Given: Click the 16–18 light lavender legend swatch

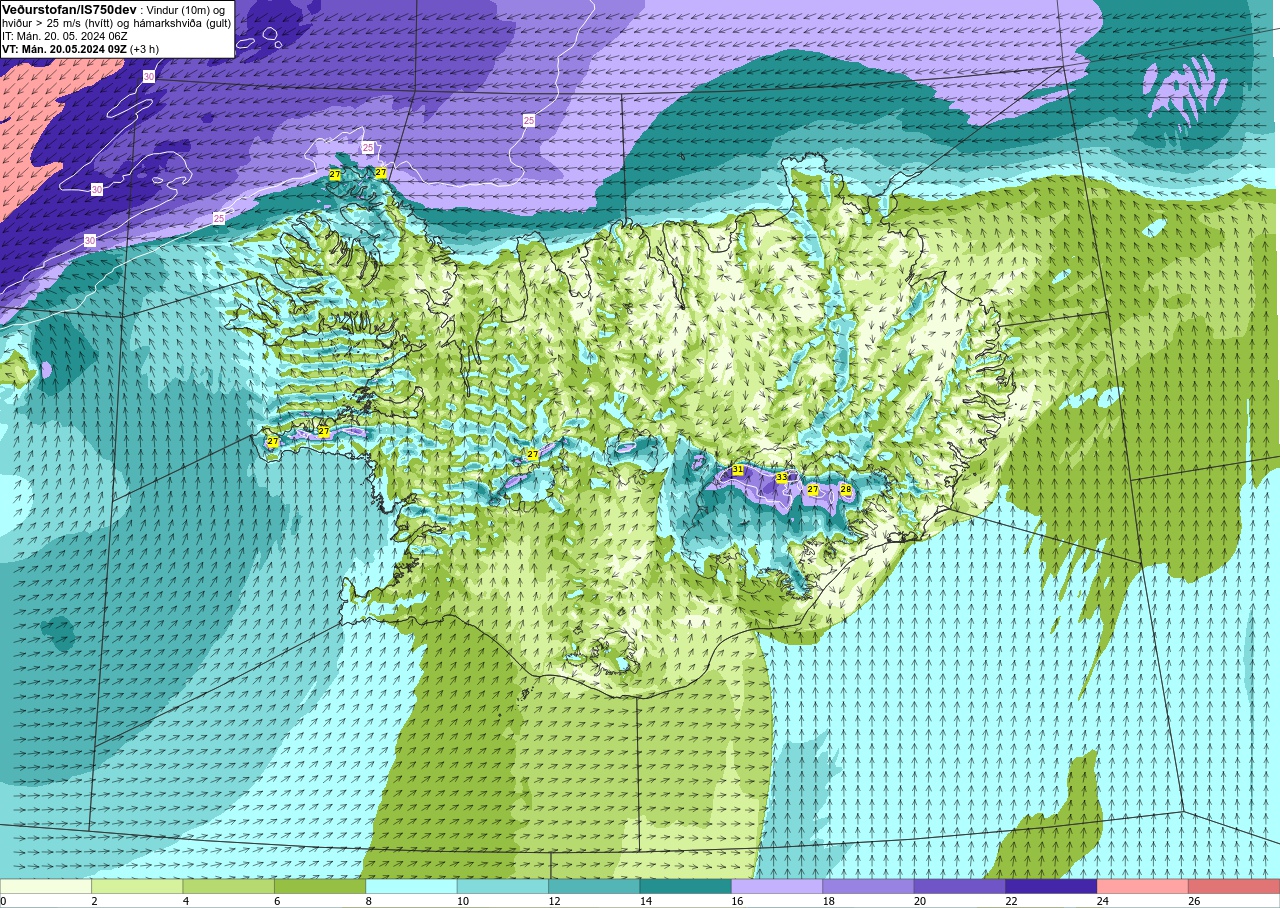Looking at the screenshot, I should click(777, 886).
